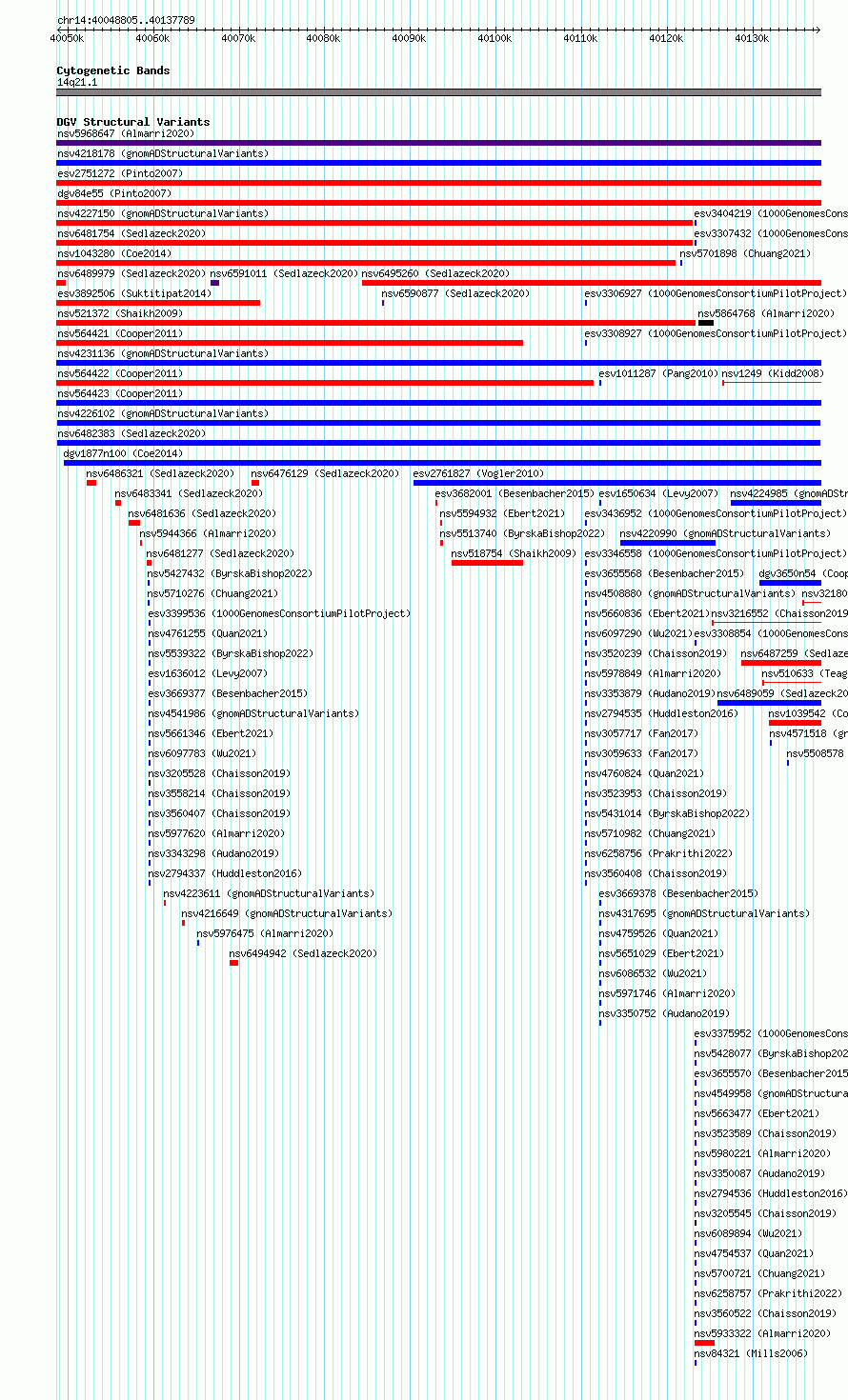This screenshot has width=848, height=1400.
Task: Click nsv5427432 (ByrskaBishop2022) label
Action: click(x=230, y=573)
